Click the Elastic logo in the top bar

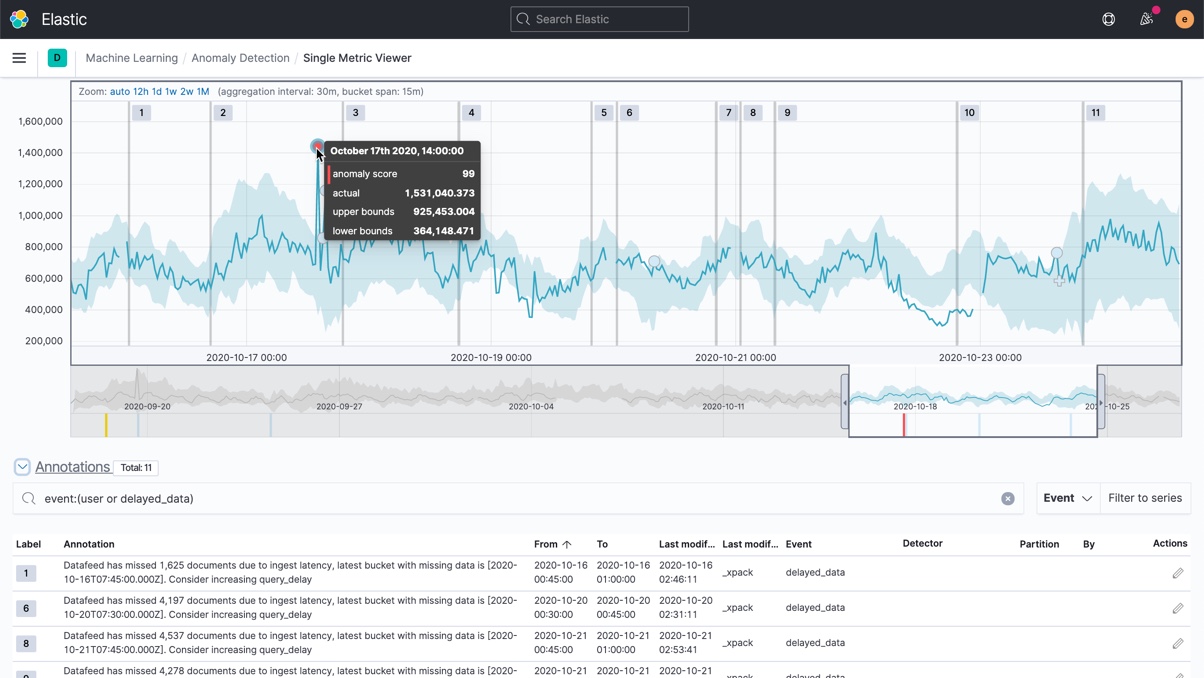click(18, 18)
